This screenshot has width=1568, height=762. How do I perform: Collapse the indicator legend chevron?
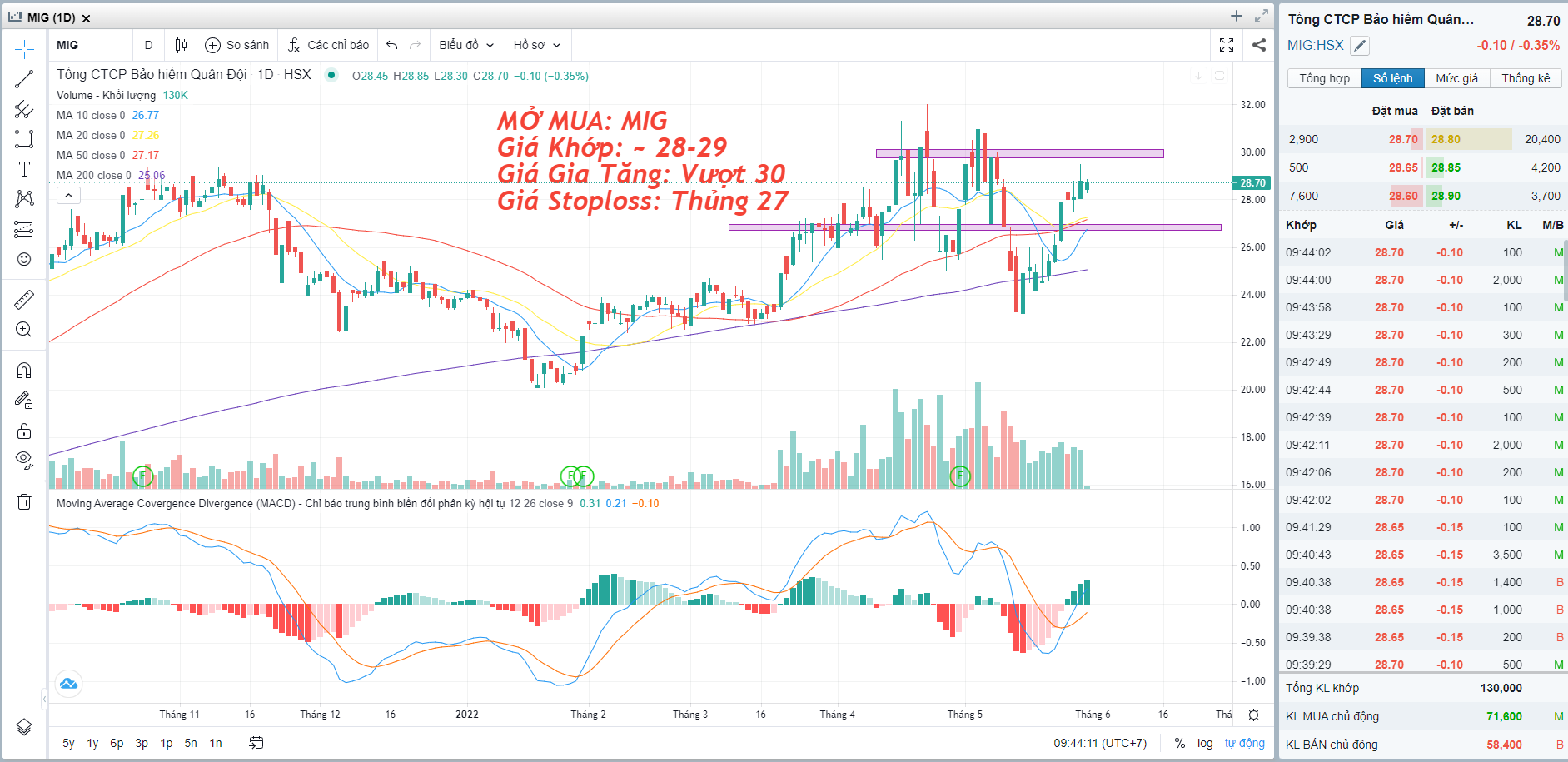tap(69, 196)
